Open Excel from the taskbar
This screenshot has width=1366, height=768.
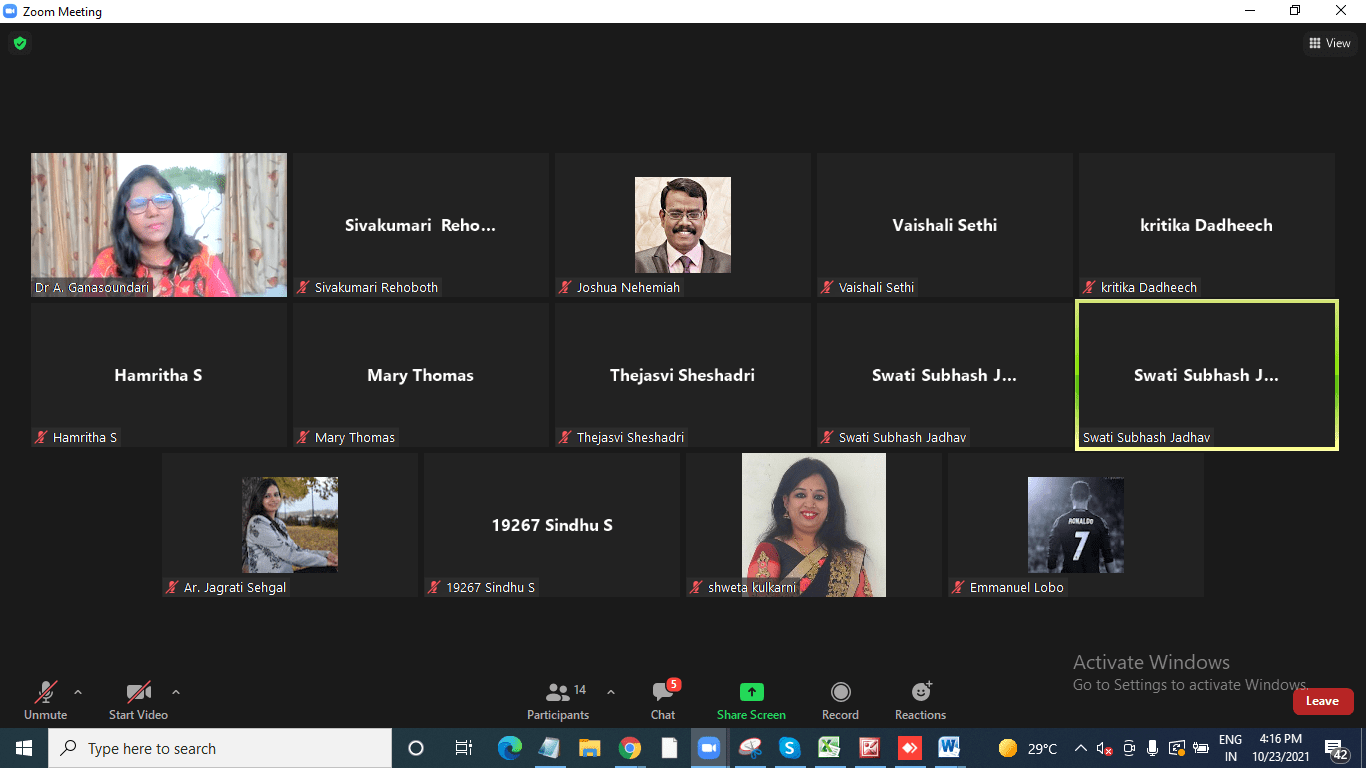(830, 748)
